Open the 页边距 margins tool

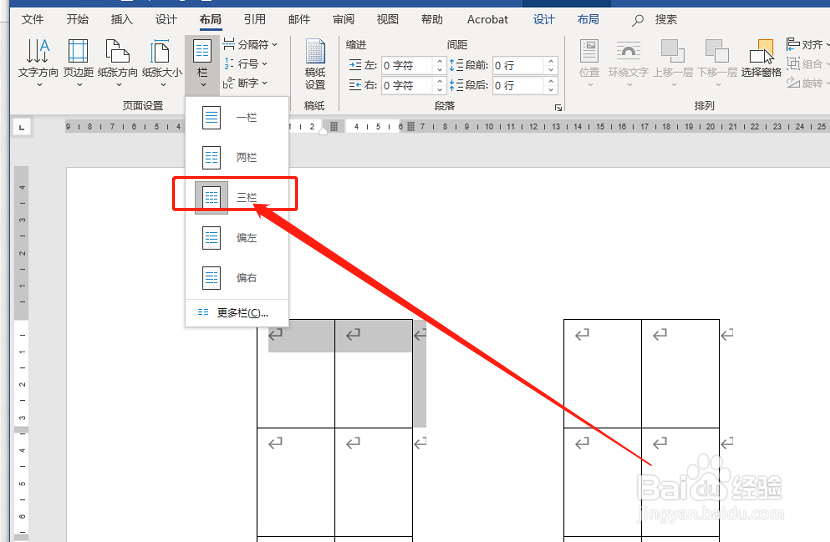78,62
